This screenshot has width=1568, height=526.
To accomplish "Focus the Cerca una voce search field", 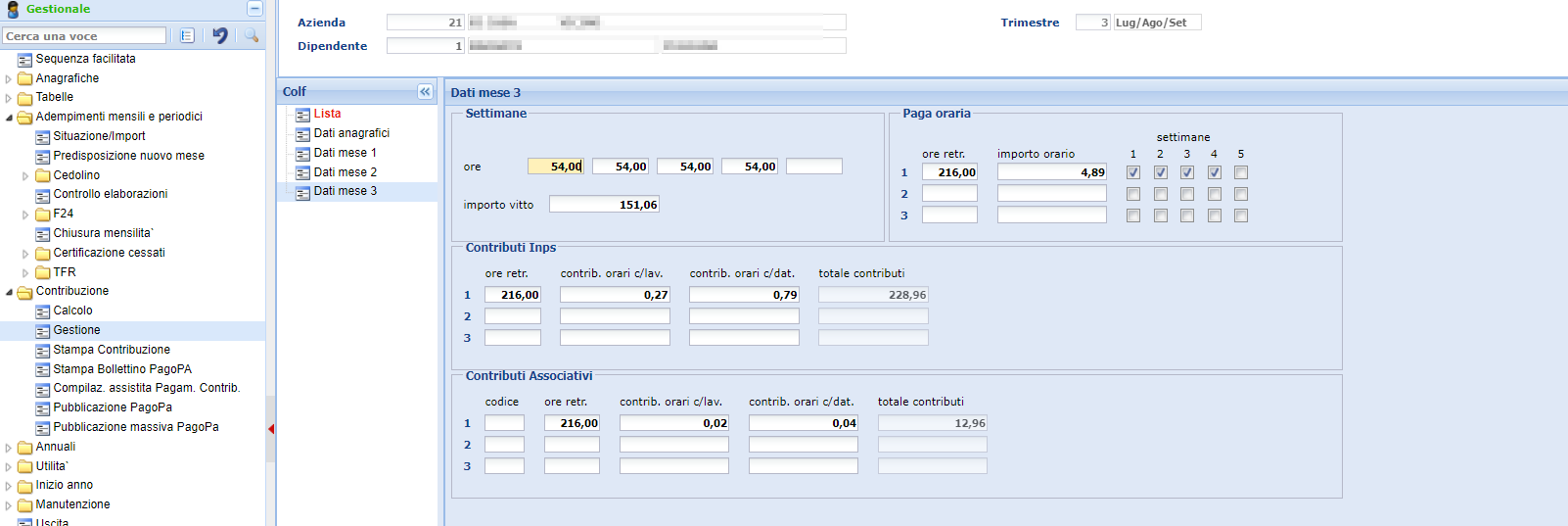I will click(x=84, y=36).
